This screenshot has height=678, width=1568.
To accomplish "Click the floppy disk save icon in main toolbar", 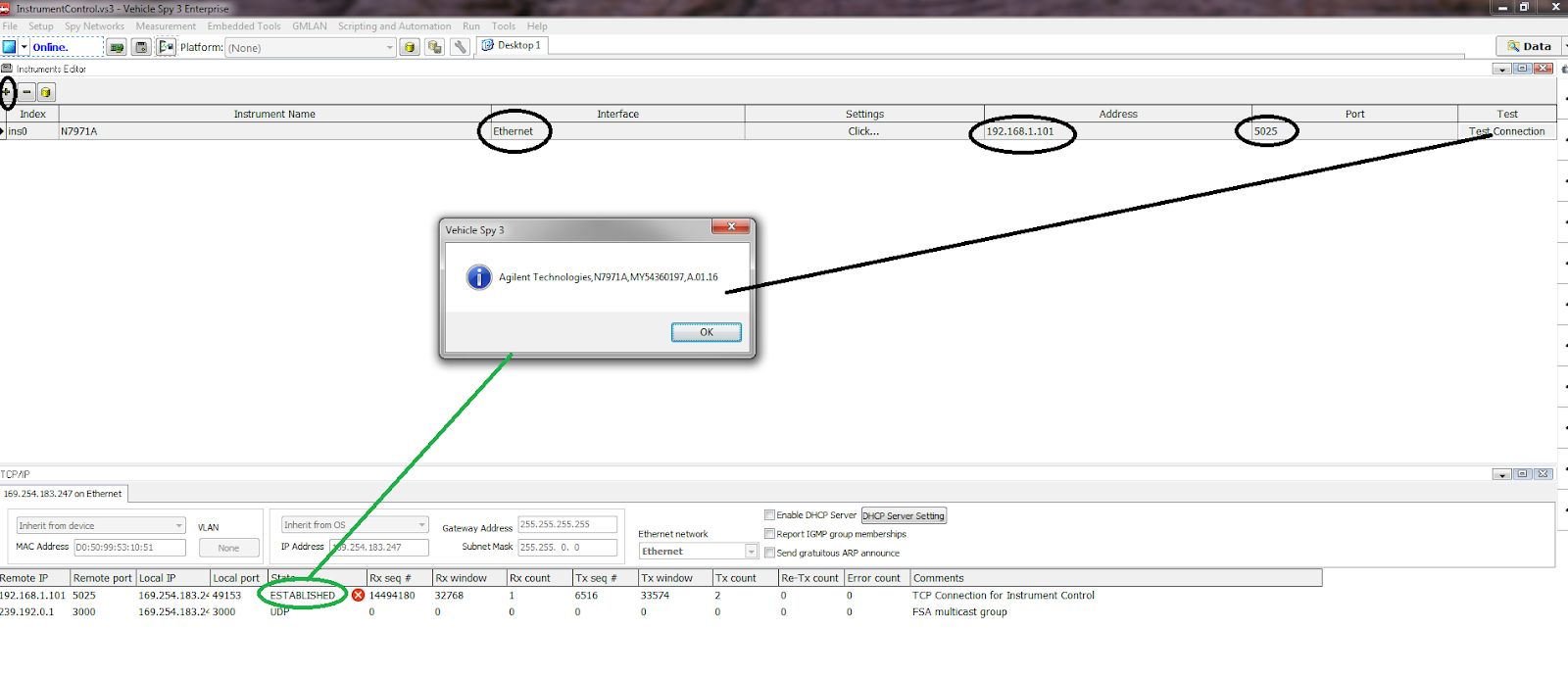I will [x=141, y=47].
